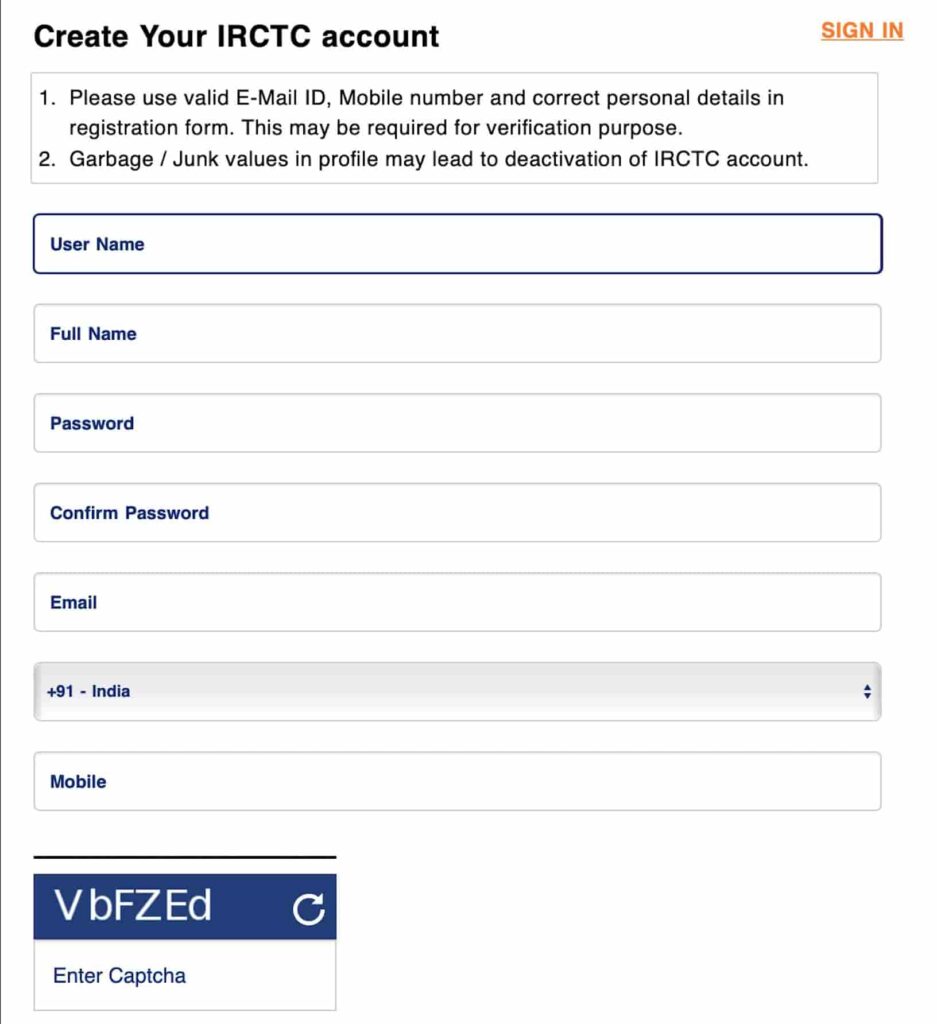Screen dimensions: 937x1024
Task: Click the Create Your IRCTC account heading
Action: pyautogui.click(x=236, y=36)
